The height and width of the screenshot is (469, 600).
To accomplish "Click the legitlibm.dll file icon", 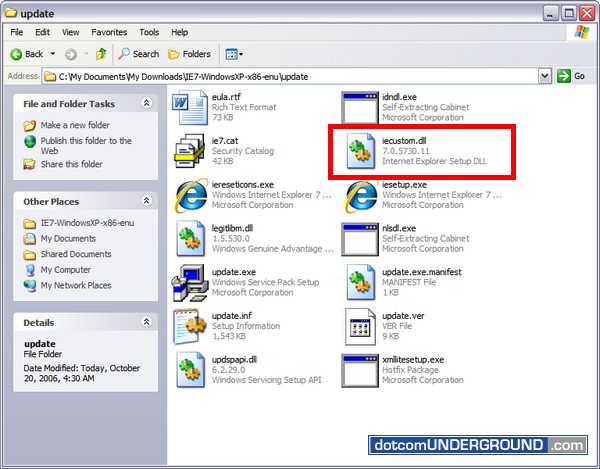I will tap(190, 238).
